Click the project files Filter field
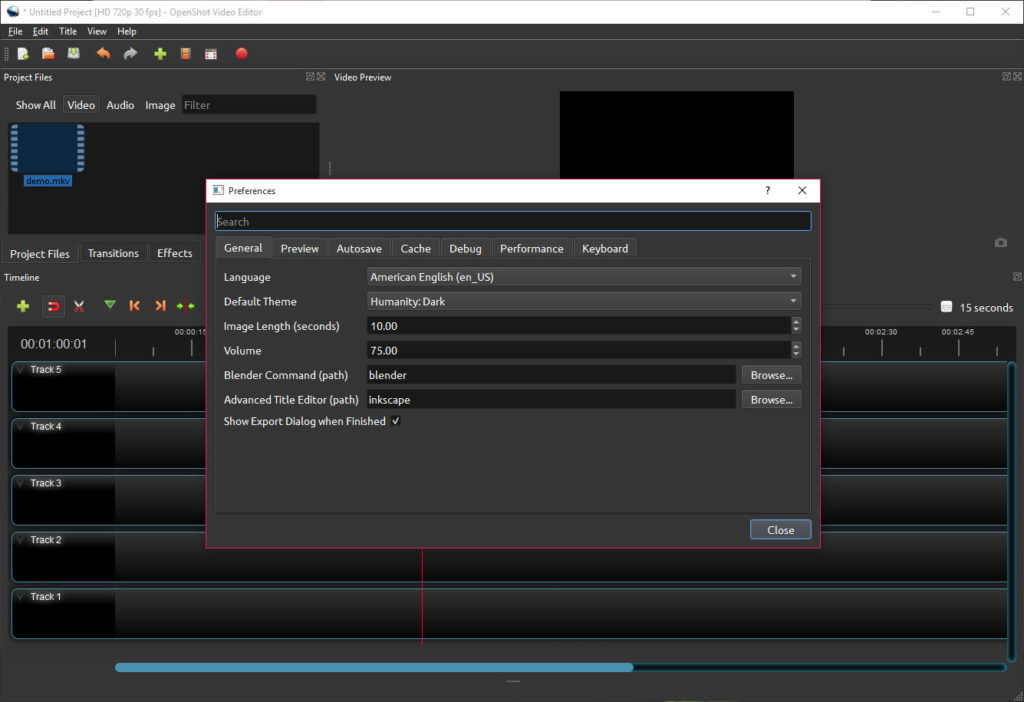Viewport: 1024px width, 702px height. coord(249,105)
